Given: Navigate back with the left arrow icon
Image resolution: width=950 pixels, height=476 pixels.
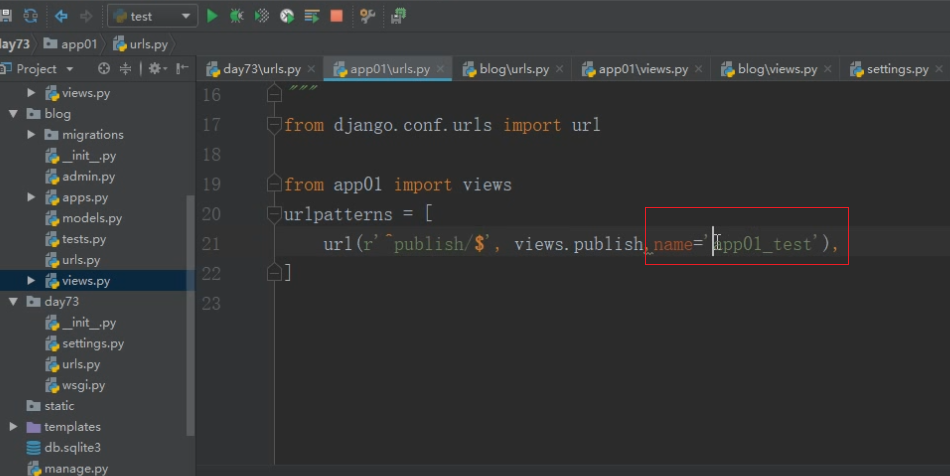Looking at the screenshot, I should 61,16.
